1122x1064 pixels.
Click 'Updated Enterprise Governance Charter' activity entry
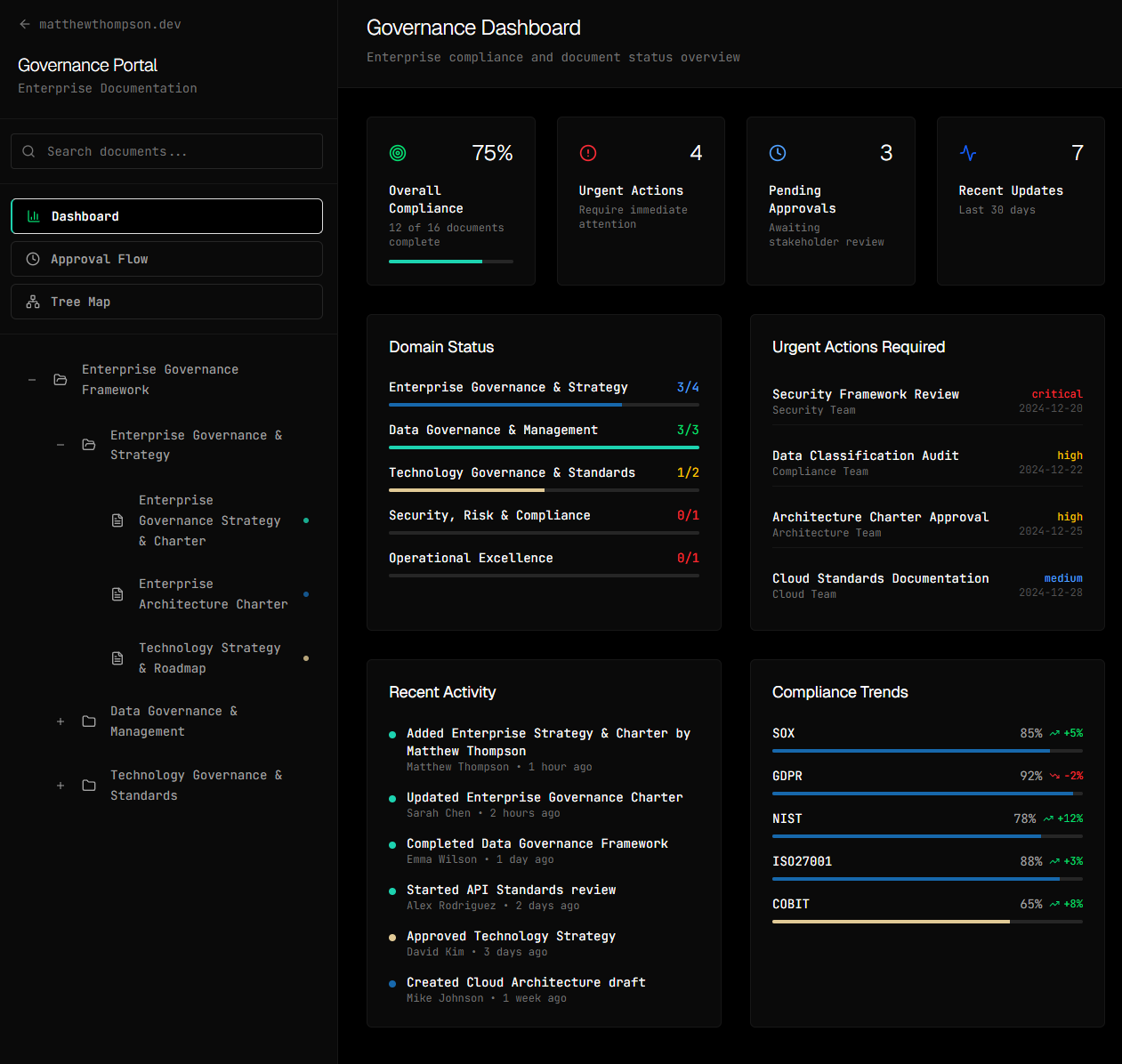[544, 804]
